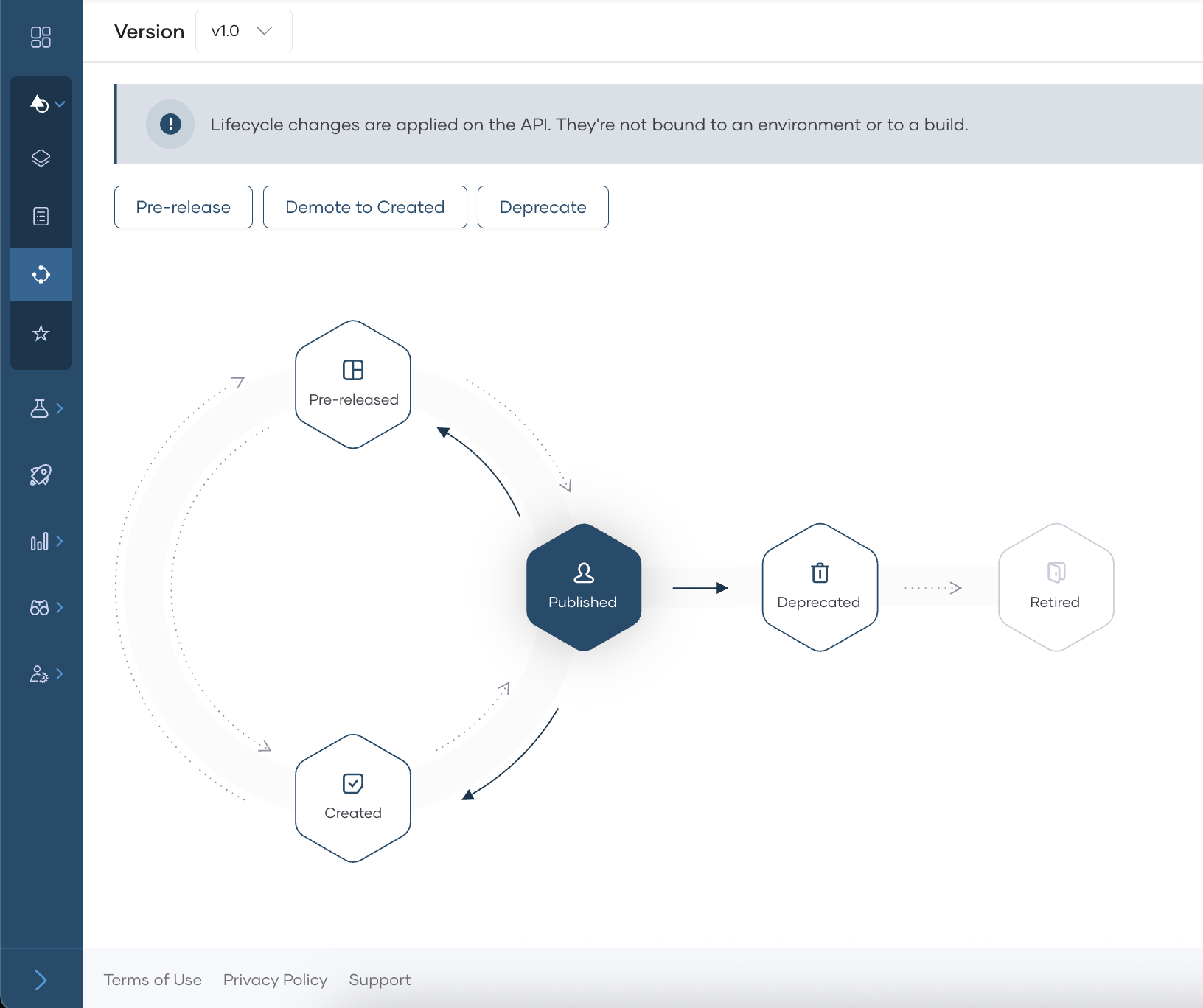Image resolution: width=1203 pixels, height=1008 pixels.
Task: Open the layers panel icon
Action: (41, 157)
